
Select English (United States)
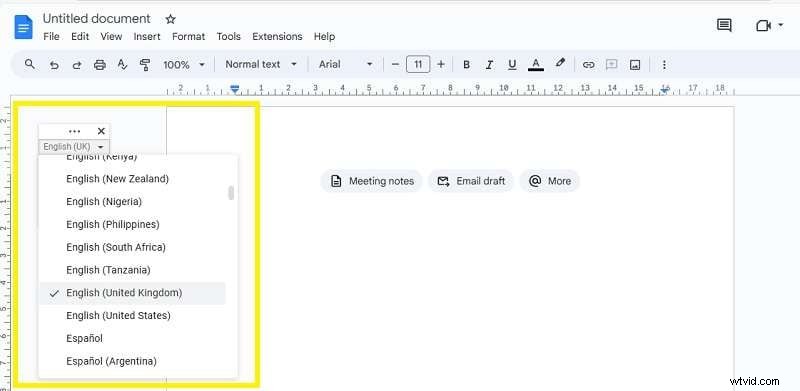tap(132, 315)
